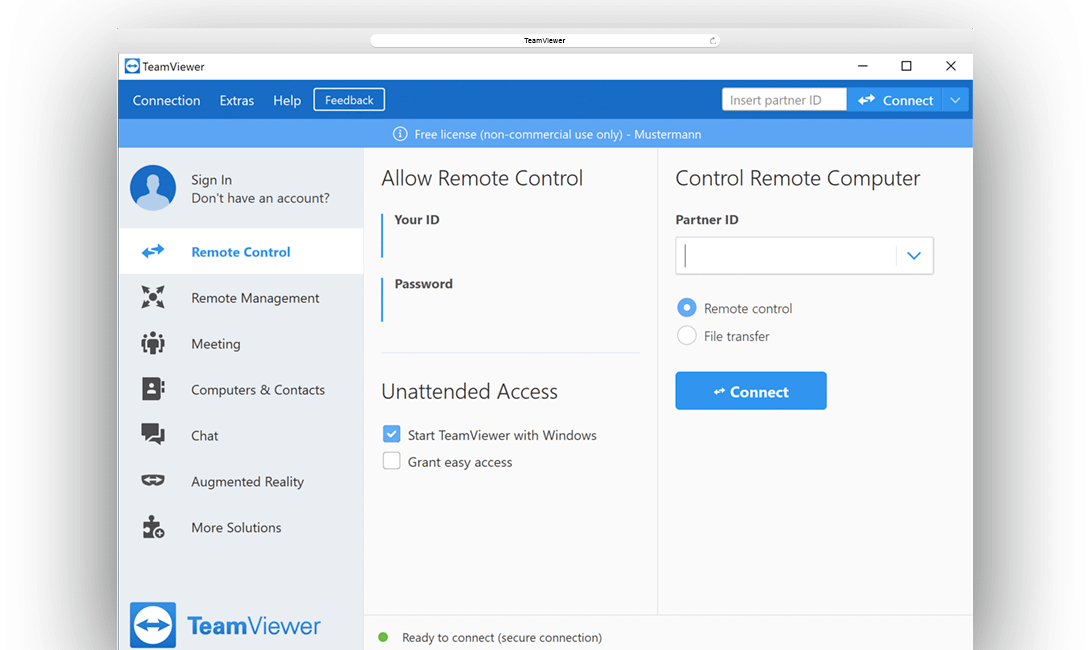The height and width of the screenshot is (650, 1090).
Task: Click the green connection status indicator
Action: click(x=383, y=637)
